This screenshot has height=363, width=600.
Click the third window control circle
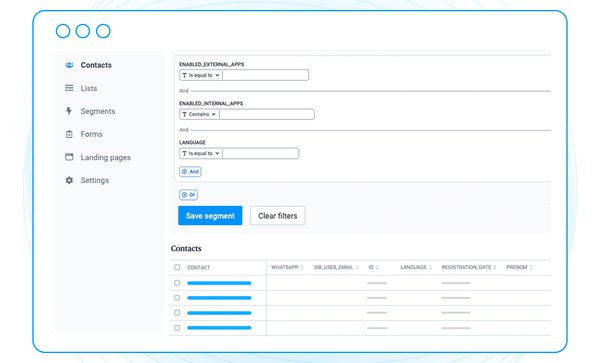coord(103,31)
